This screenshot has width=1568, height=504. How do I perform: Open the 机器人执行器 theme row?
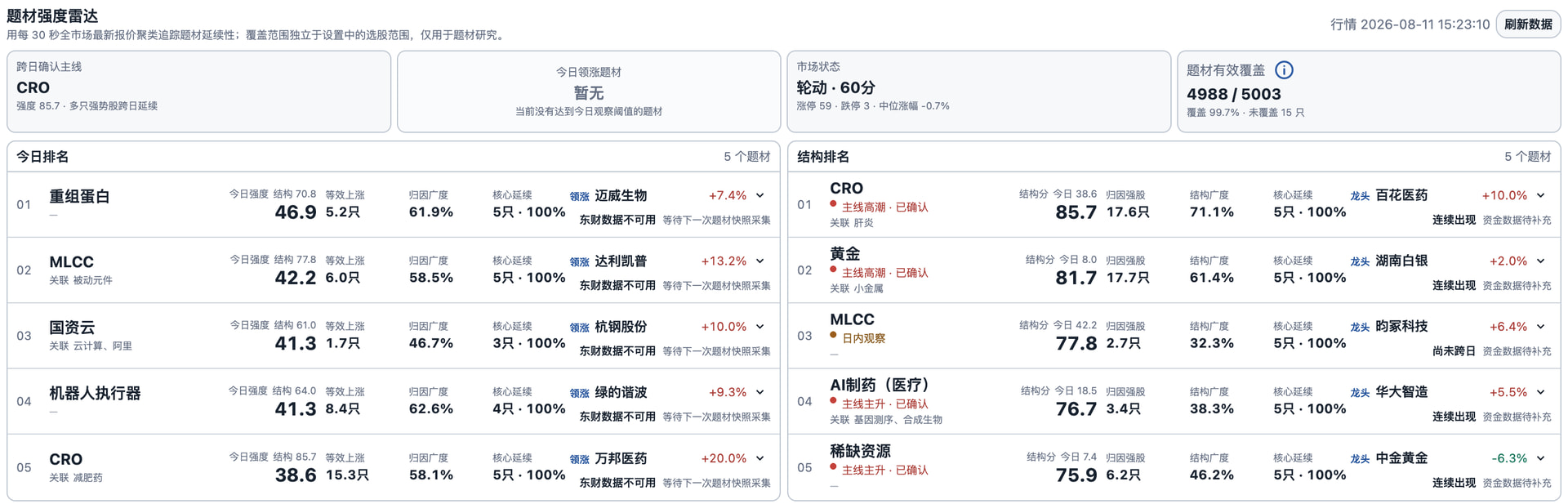394,401
